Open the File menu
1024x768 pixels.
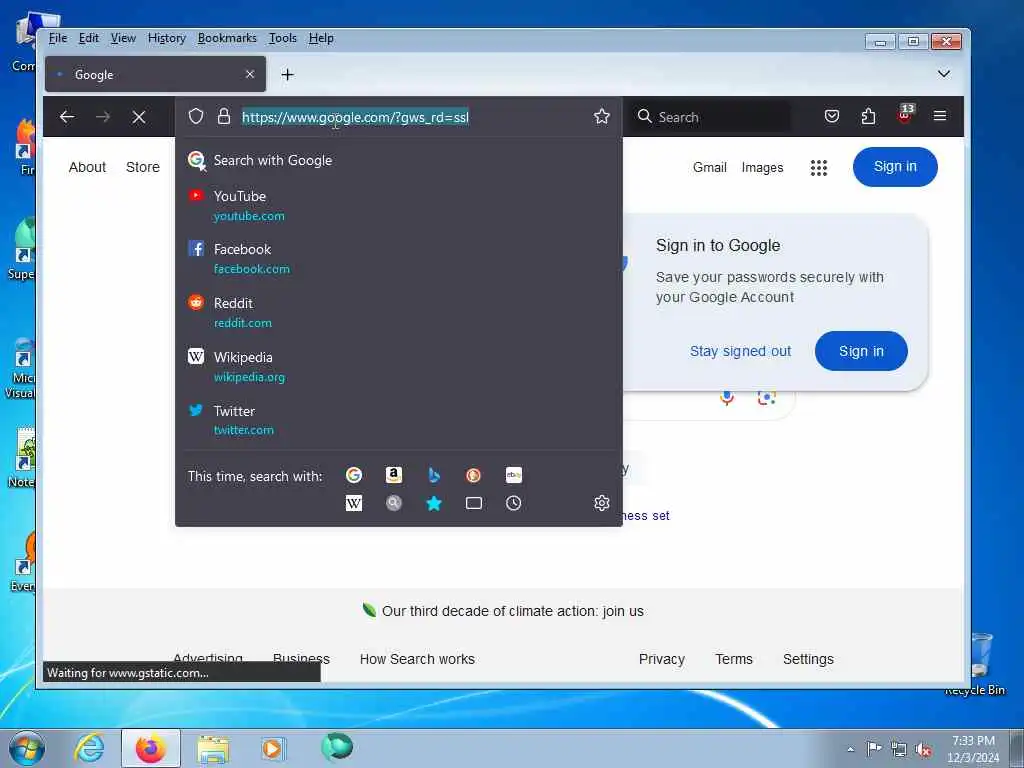coord(57,38)
